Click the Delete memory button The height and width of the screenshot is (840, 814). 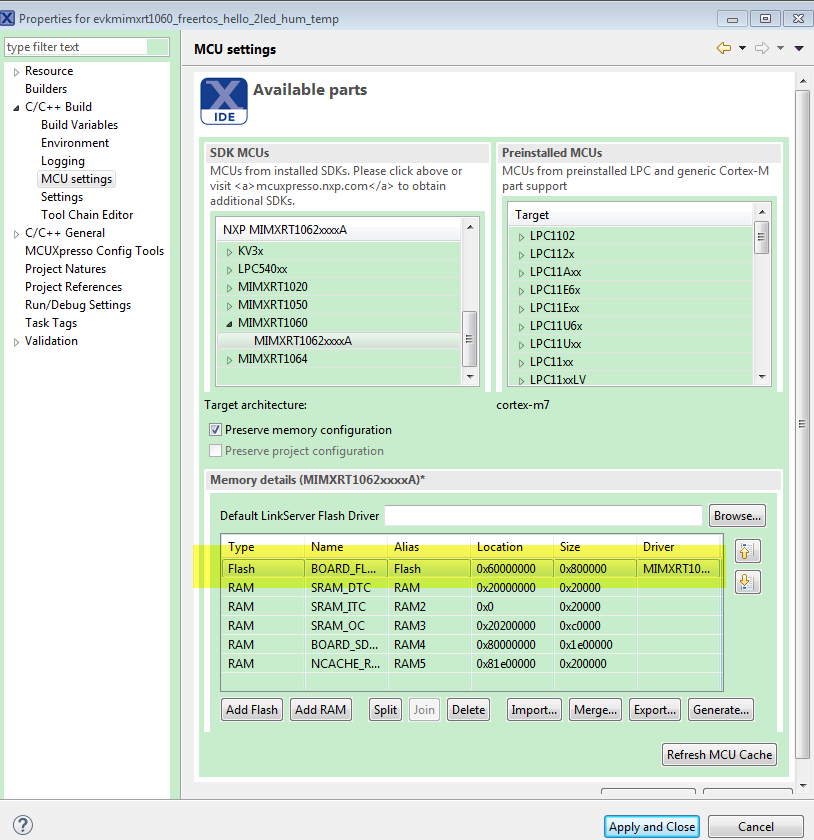pos(468,710)
